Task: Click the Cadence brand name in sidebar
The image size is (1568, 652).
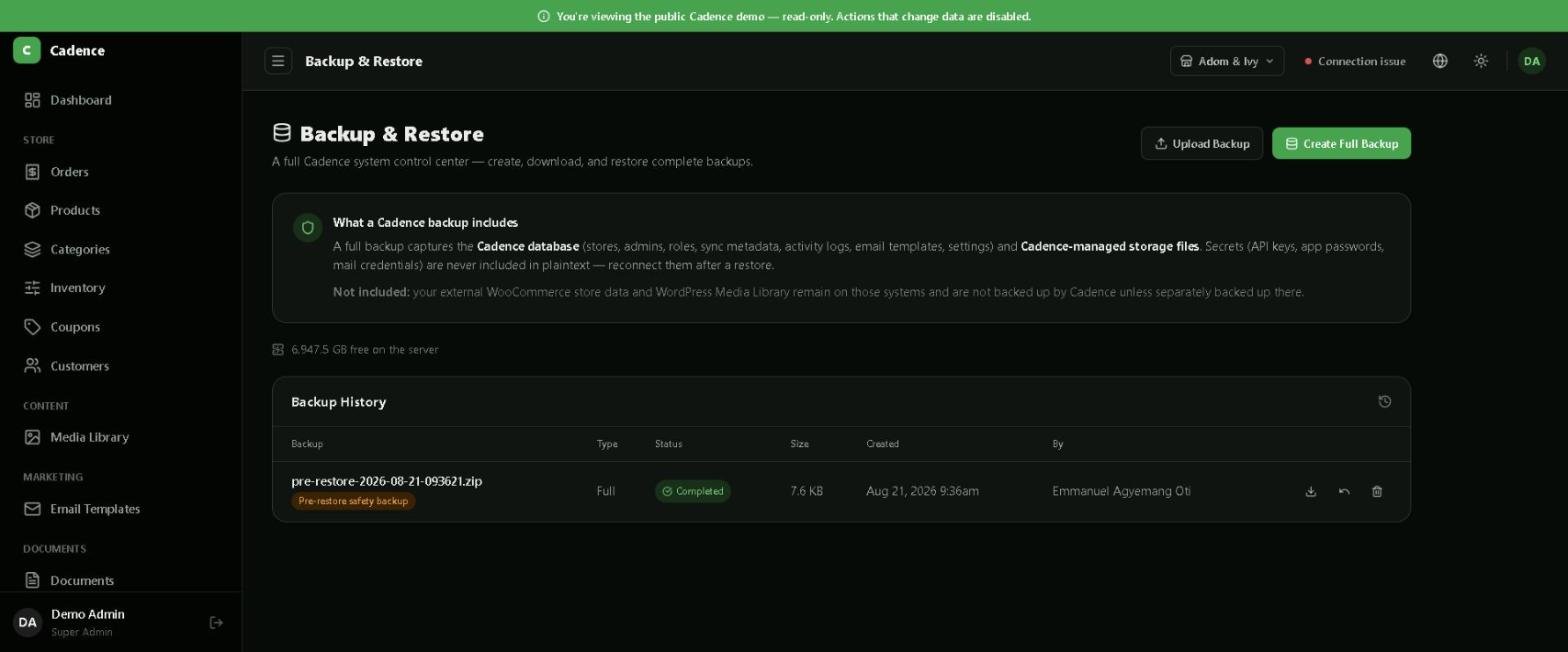Action: tap(77, 50)
